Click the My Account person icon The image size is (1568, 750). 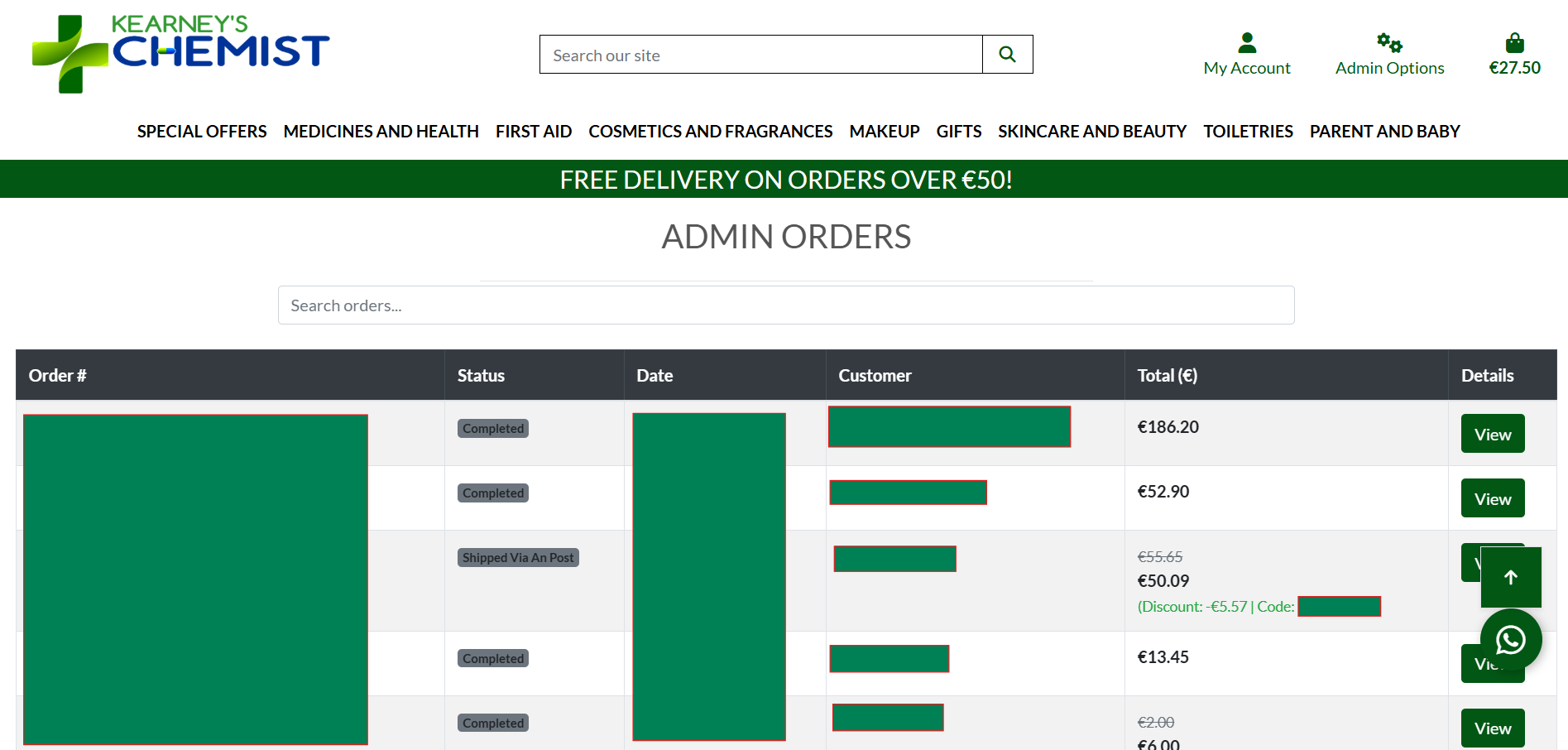pyautogui.click(x=1246, y=43)
